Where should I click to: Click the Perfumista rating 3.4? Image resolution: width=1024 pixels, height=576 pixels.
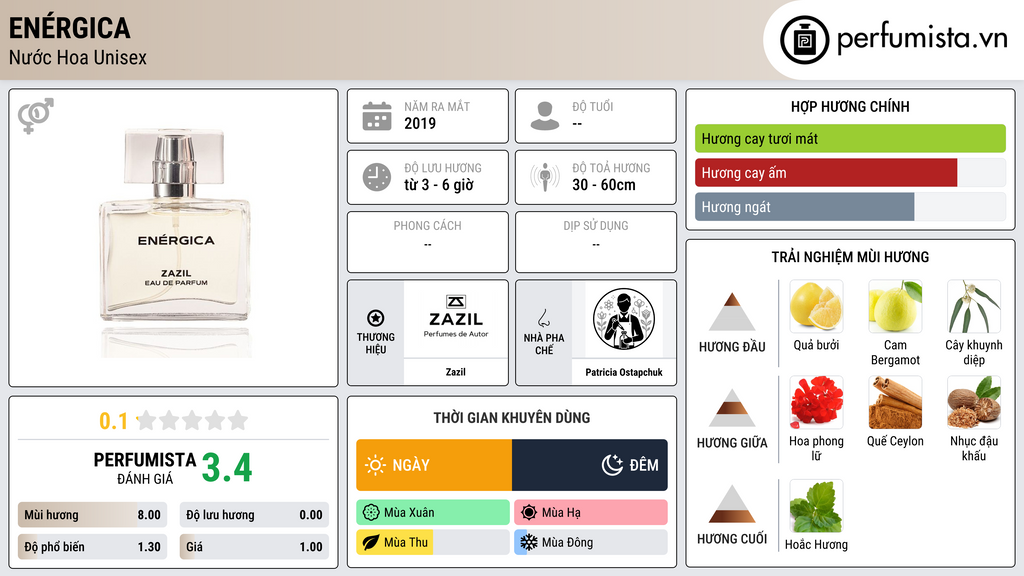pyautogui.click(x=227, y=468)
